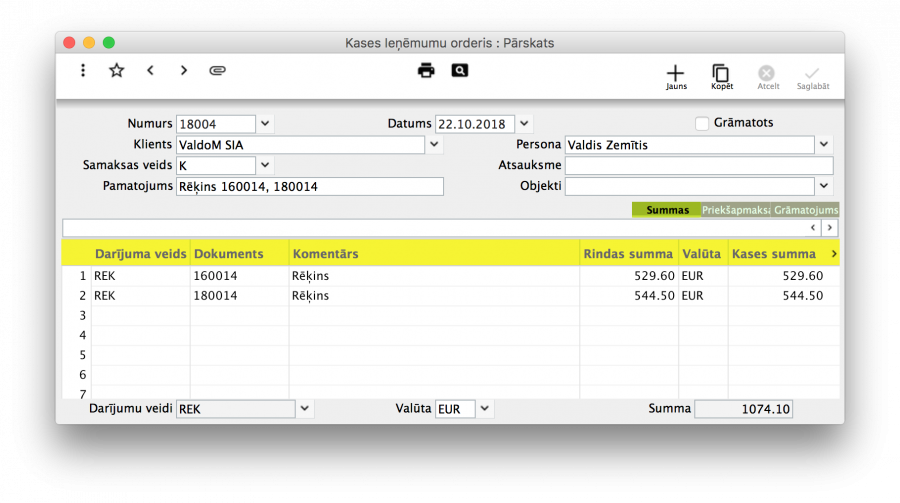Expand the Valūta currency dropdown
Screen dimensions: 900x503
(x=485, y=408)
